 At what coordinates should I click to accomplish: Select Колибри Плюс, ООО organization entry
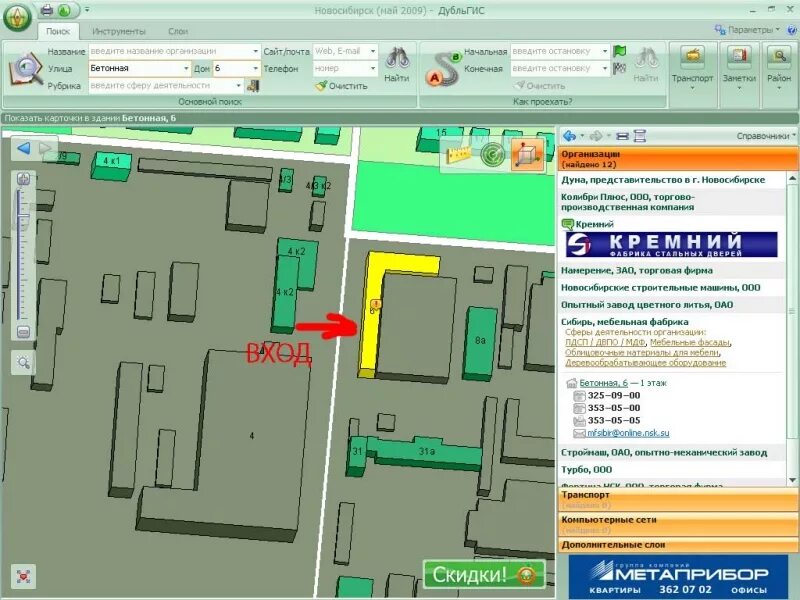point(628,202)
